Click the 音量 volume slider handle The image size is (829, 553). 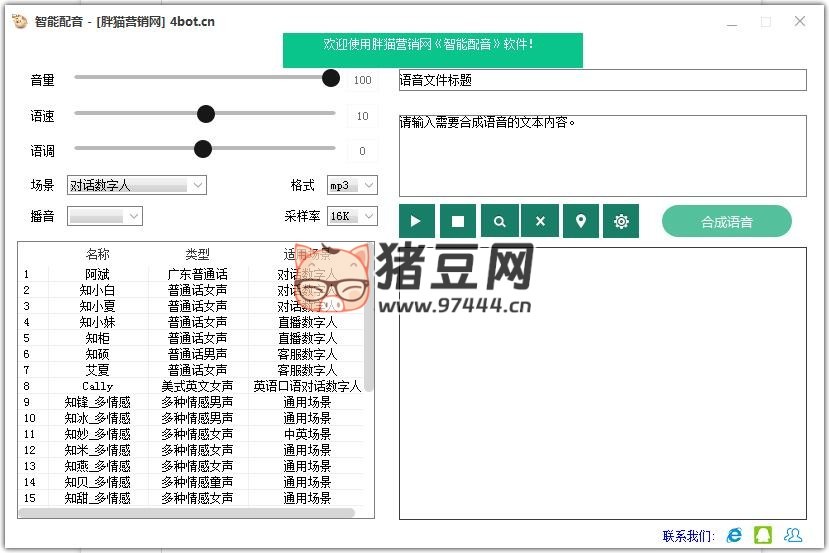(331, 78)
